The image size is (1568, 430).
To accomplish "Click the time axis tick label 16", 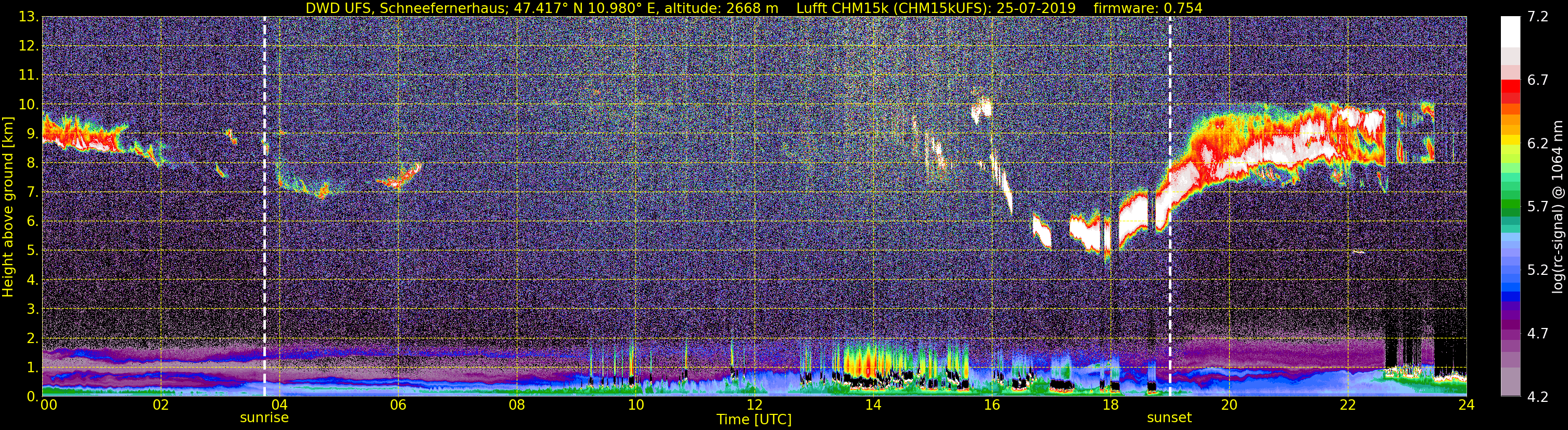I will (991, 406).
